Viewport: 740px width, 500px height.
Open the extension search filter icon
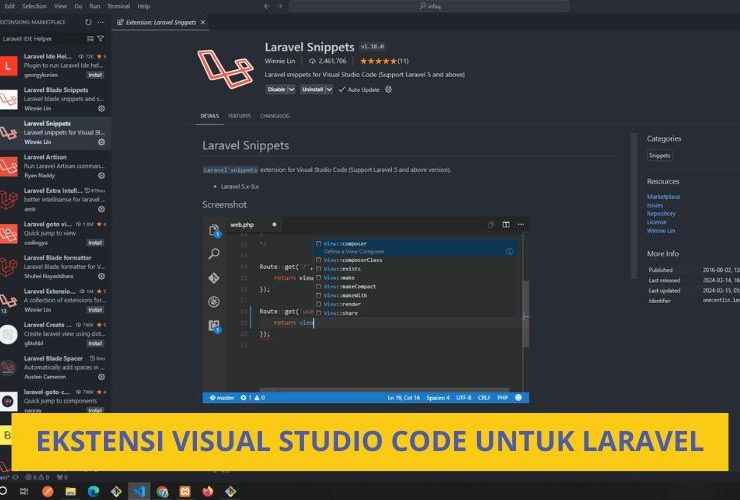(x=101, y=39)
